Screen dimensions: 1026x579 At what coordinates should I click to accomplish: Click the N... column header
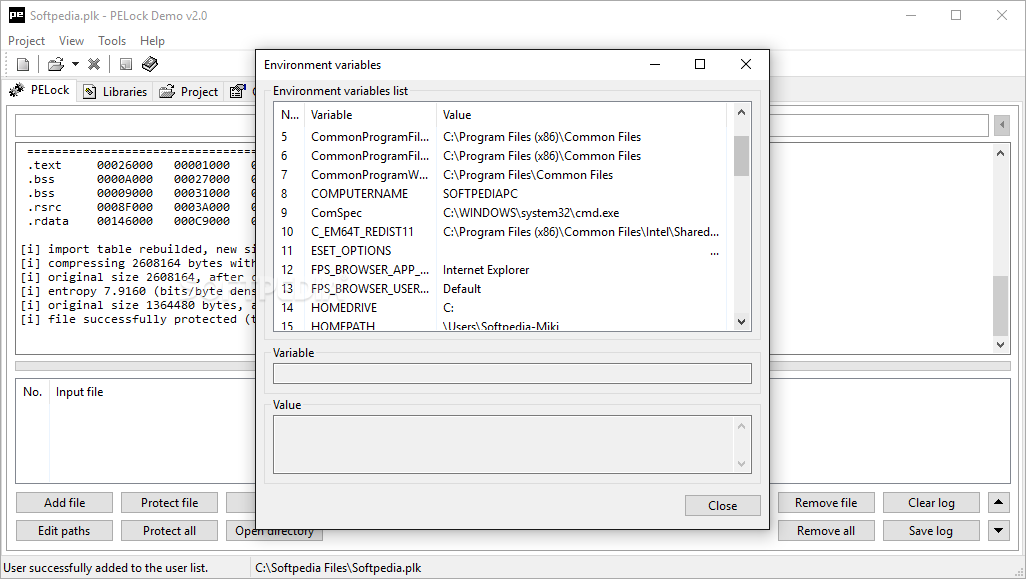pos(289,114)
